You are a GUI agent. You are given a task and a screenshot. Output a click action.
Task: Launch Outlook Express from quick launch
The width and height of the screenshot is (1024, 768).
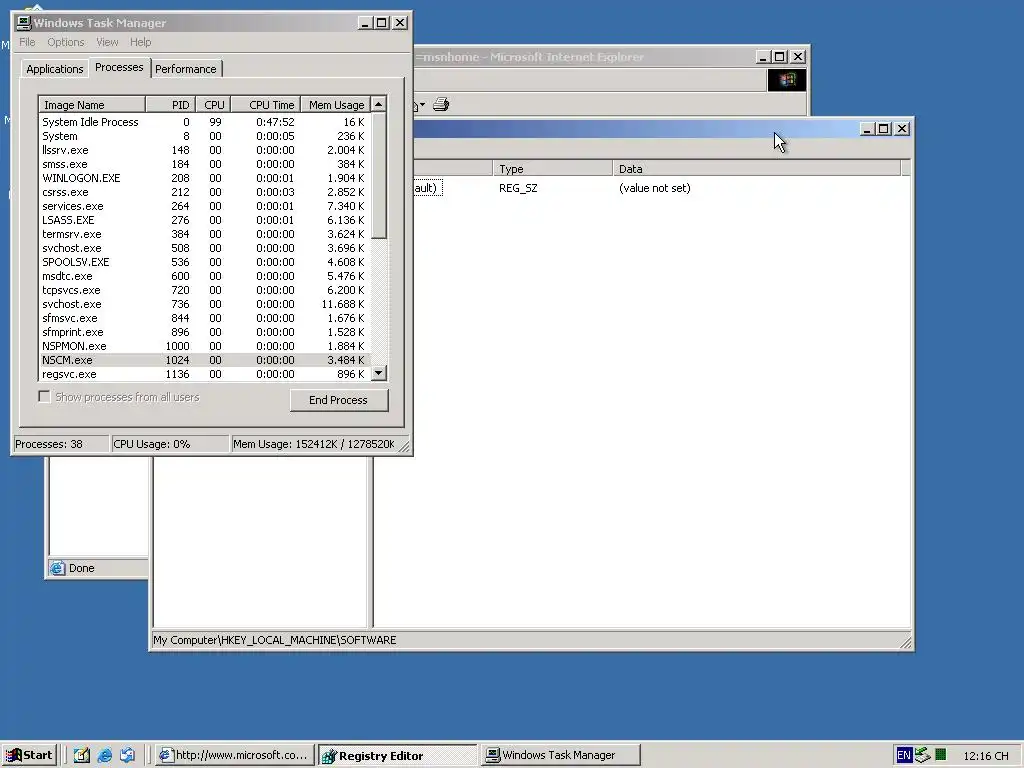tap(127, 756)
